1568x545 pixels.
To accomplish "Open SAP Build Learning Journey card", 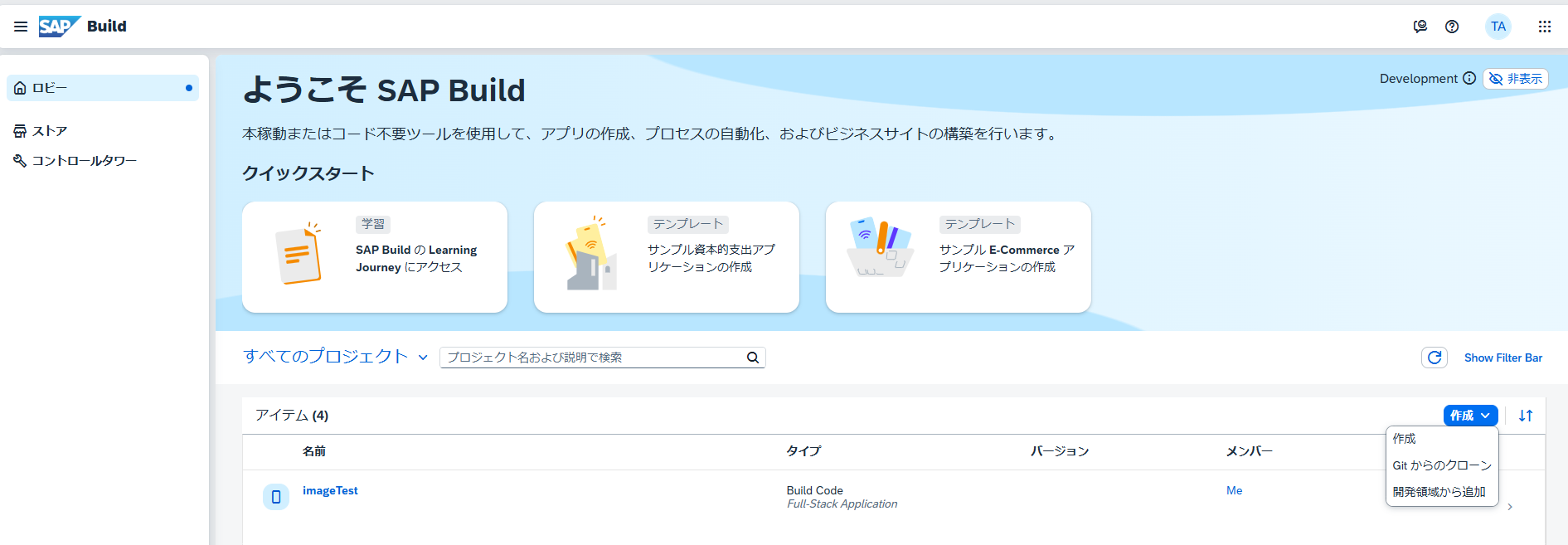I will 375,257.
